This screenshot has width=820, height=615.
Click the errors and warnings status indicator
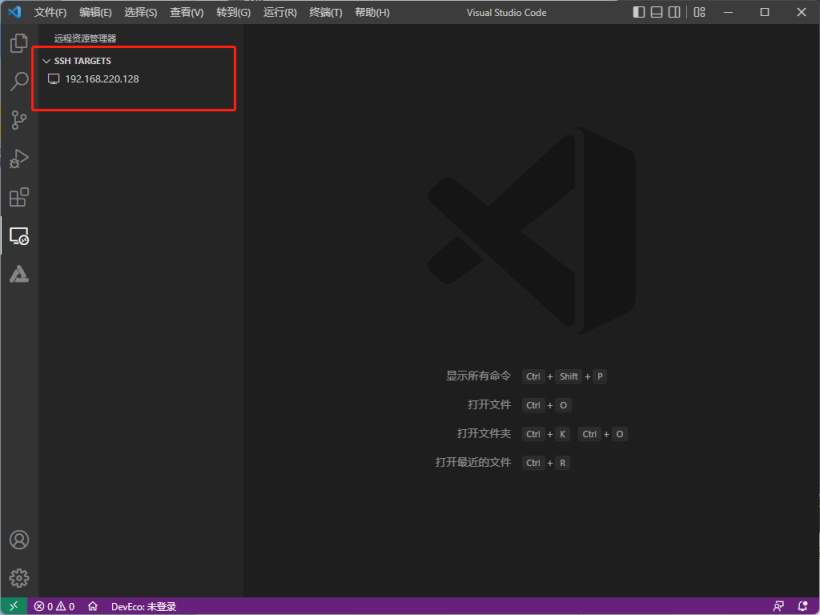coord(54,606)
